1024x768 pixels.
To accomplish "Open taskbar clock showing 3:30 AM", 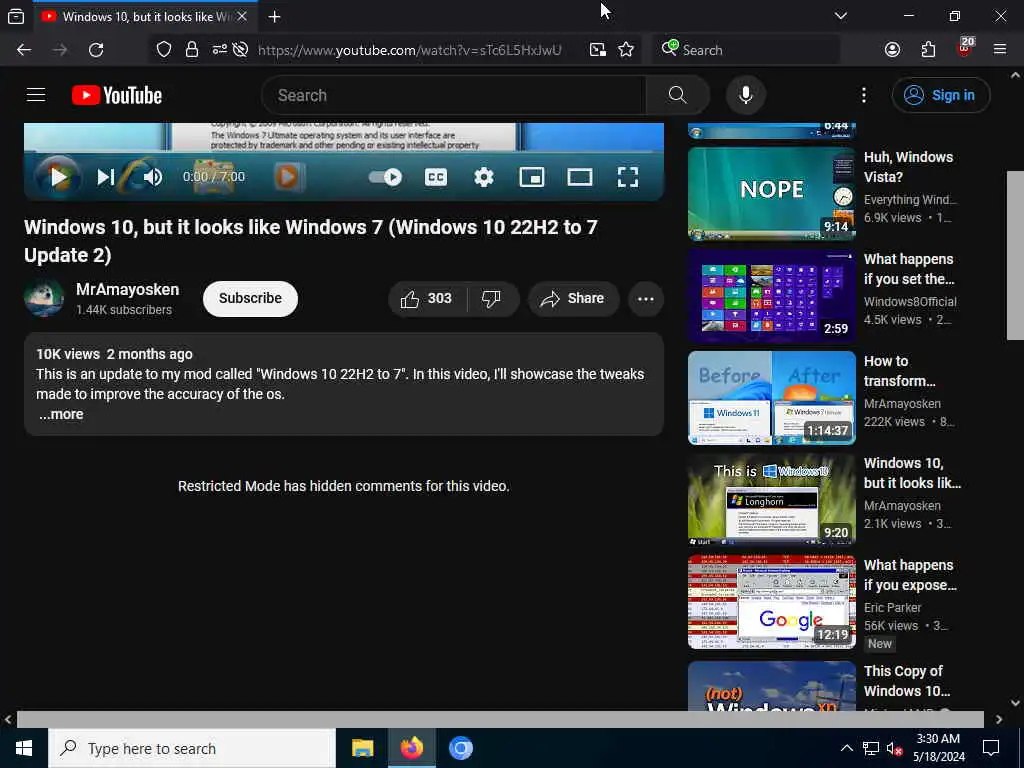I will (x=938, y=748).
